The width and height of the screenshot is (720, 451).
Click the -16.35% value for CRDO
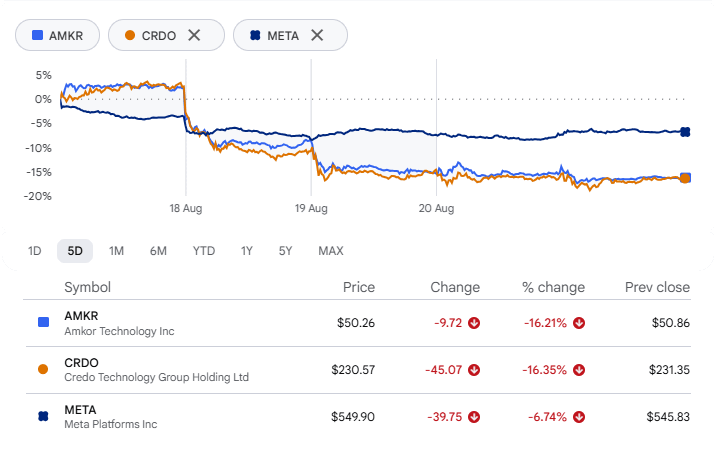[545, 370]
